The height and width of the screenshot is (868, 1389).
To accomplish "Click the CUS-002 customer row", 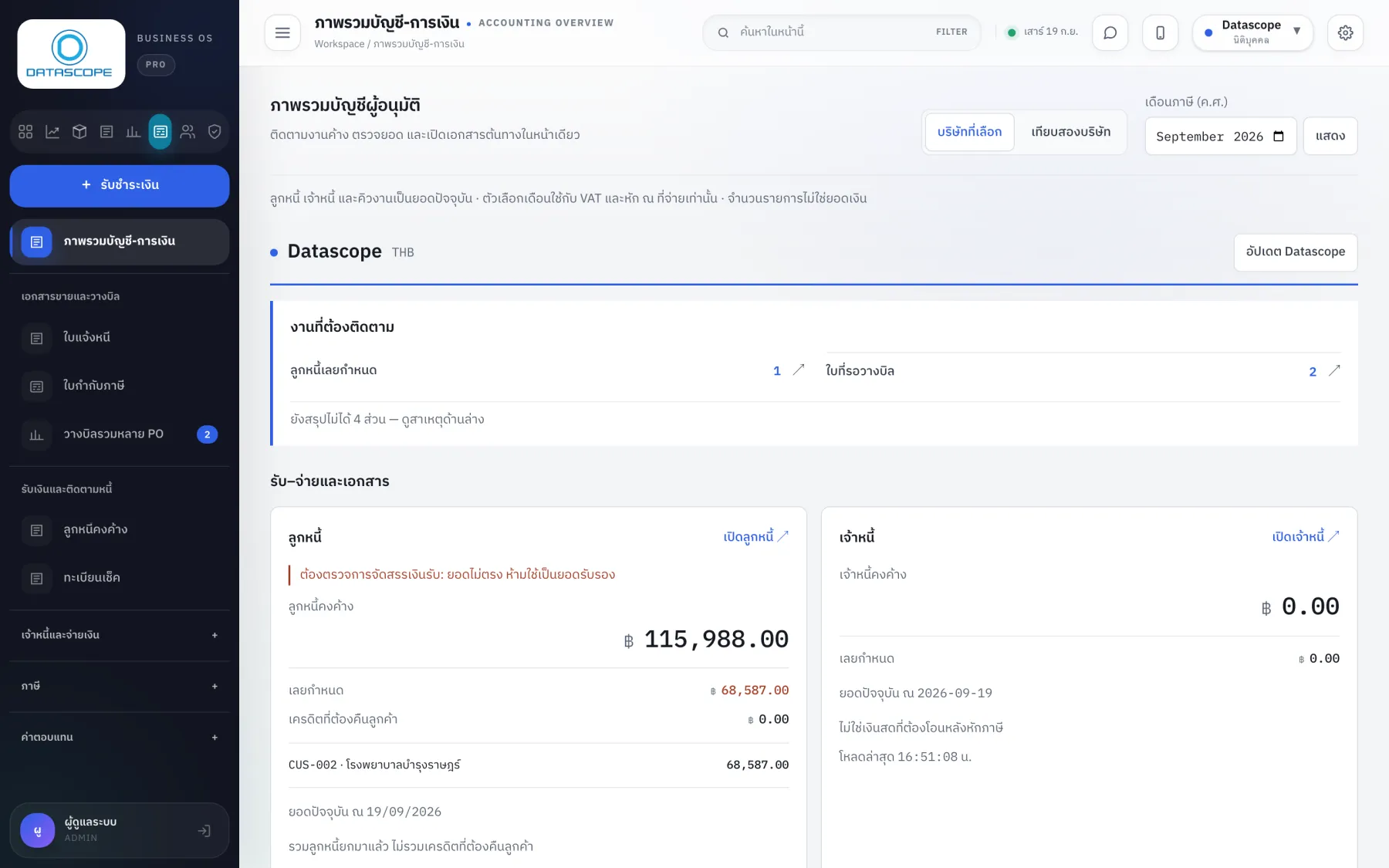I will coord(539,765).
